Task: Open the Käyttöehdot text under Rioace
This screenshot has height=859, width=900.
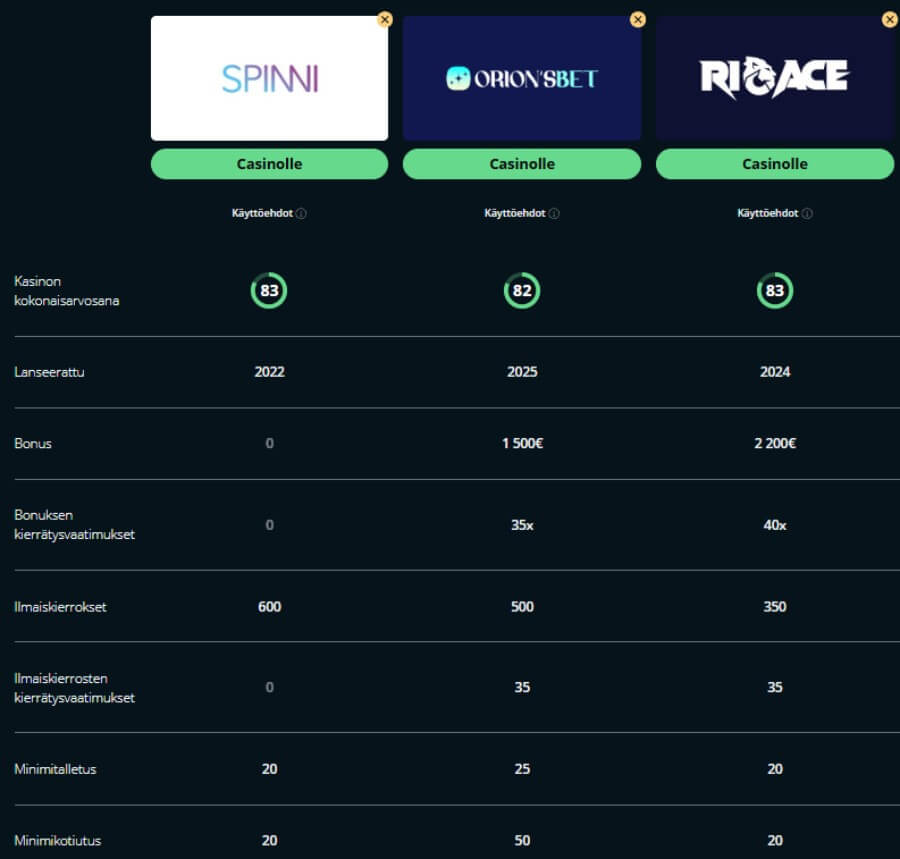Action: point(767,213)
